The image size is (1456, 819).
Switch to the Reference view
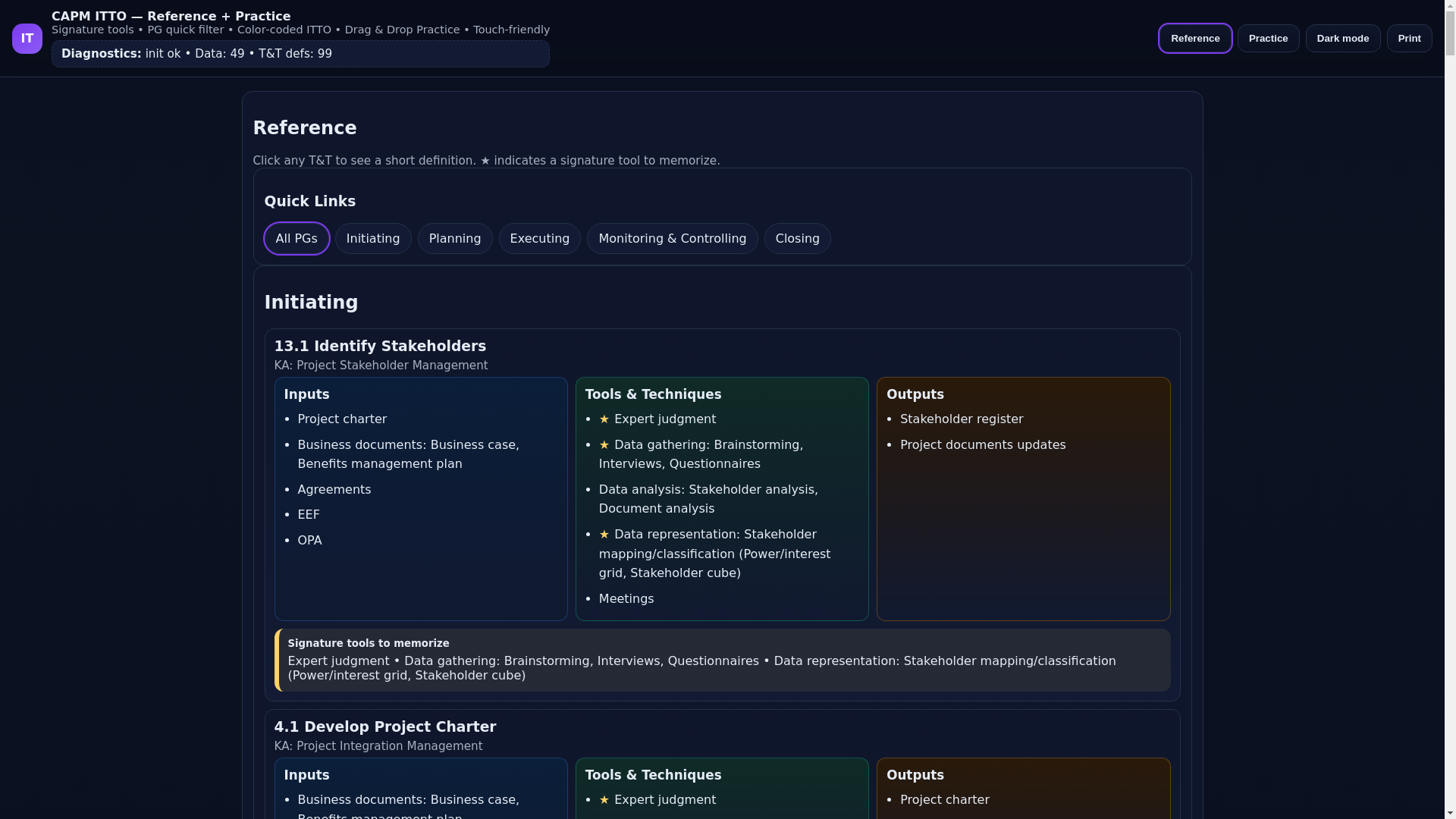coord(1195,39)
